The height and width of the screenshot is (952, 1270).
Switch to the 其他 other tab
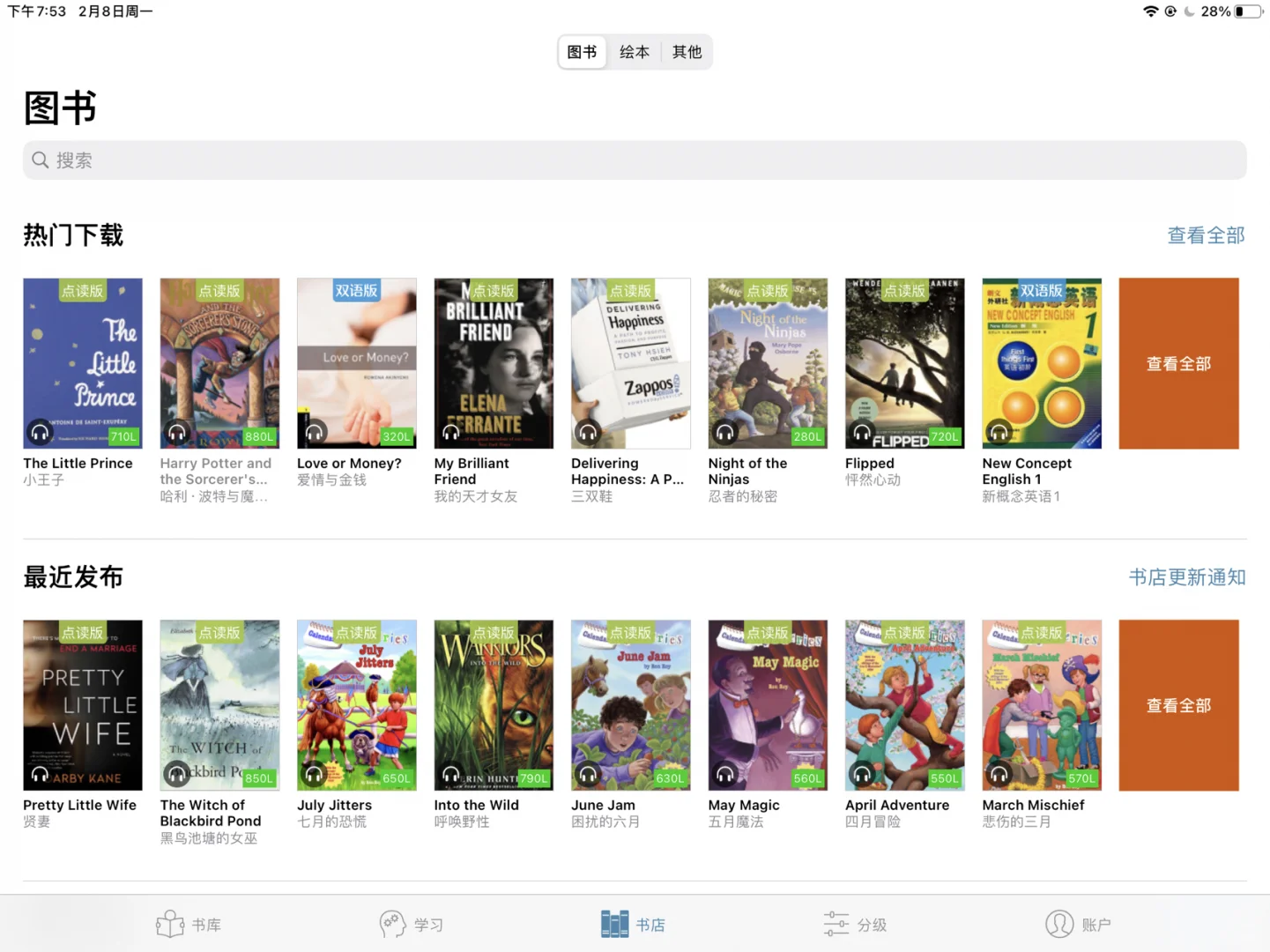point(687,52)
